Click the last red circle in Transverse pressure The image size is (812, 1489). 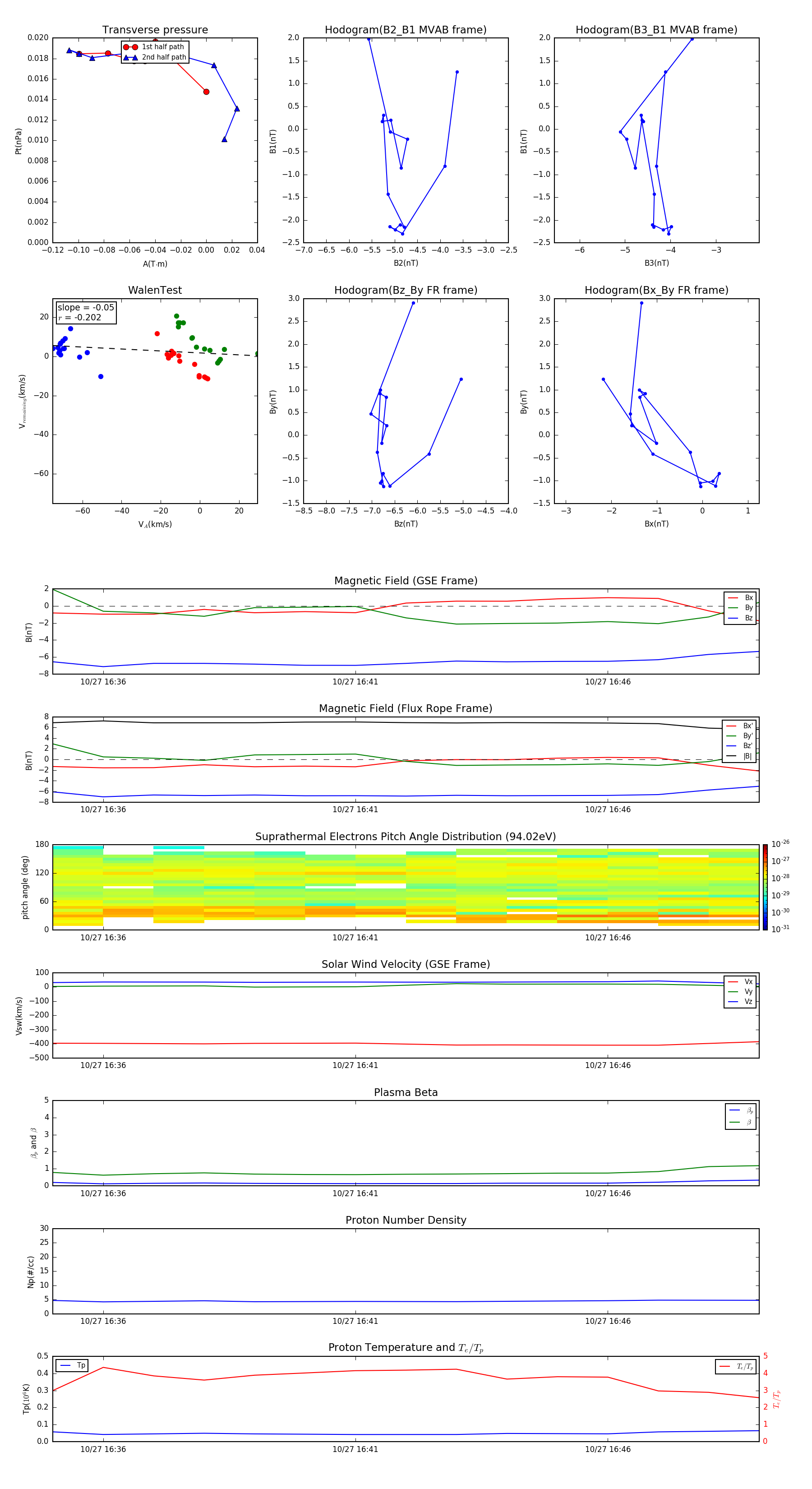pos(206,92)
